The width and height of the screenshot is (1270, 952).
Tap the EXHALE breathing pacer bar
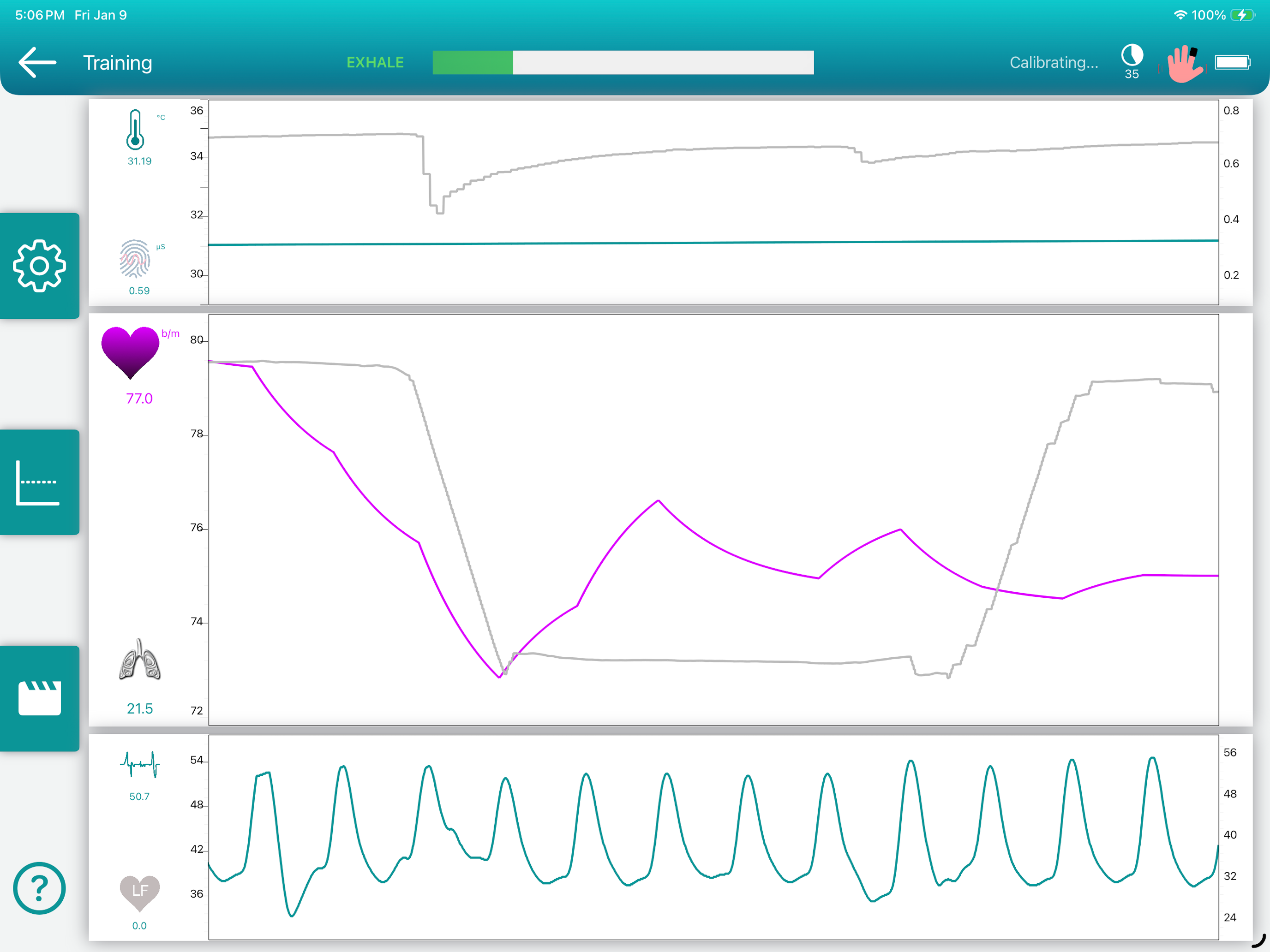click(623, 62)
